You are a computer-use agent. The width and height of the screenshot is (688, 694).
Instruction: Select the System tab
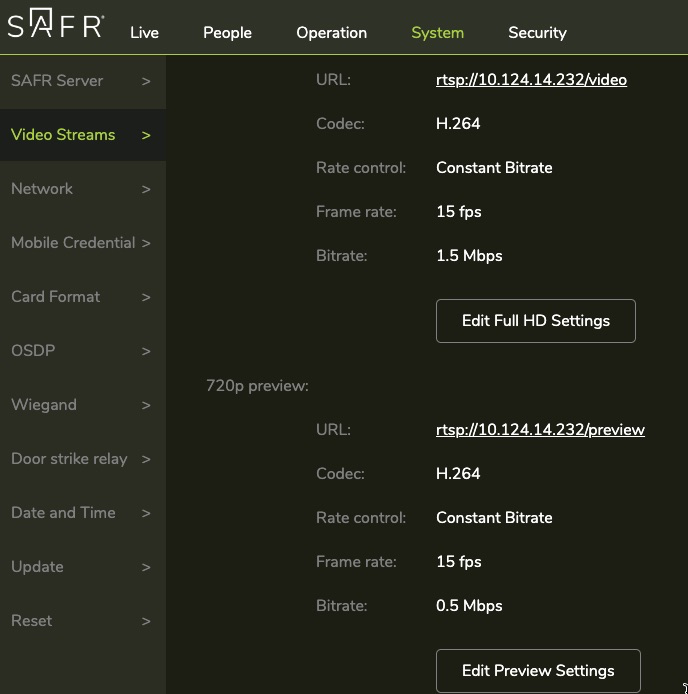[x=437, y=32]
